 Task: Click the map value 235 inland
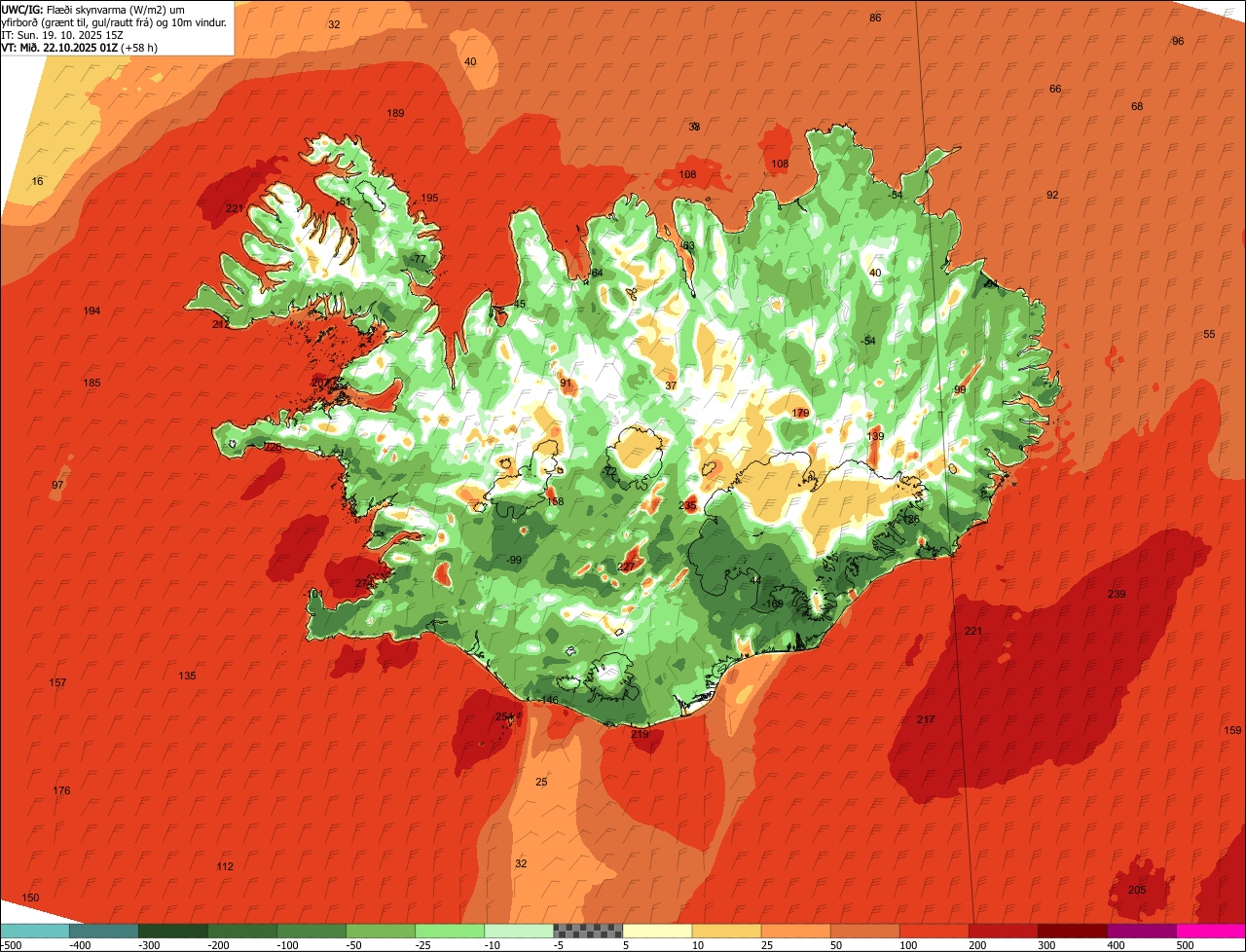(688, 505)
